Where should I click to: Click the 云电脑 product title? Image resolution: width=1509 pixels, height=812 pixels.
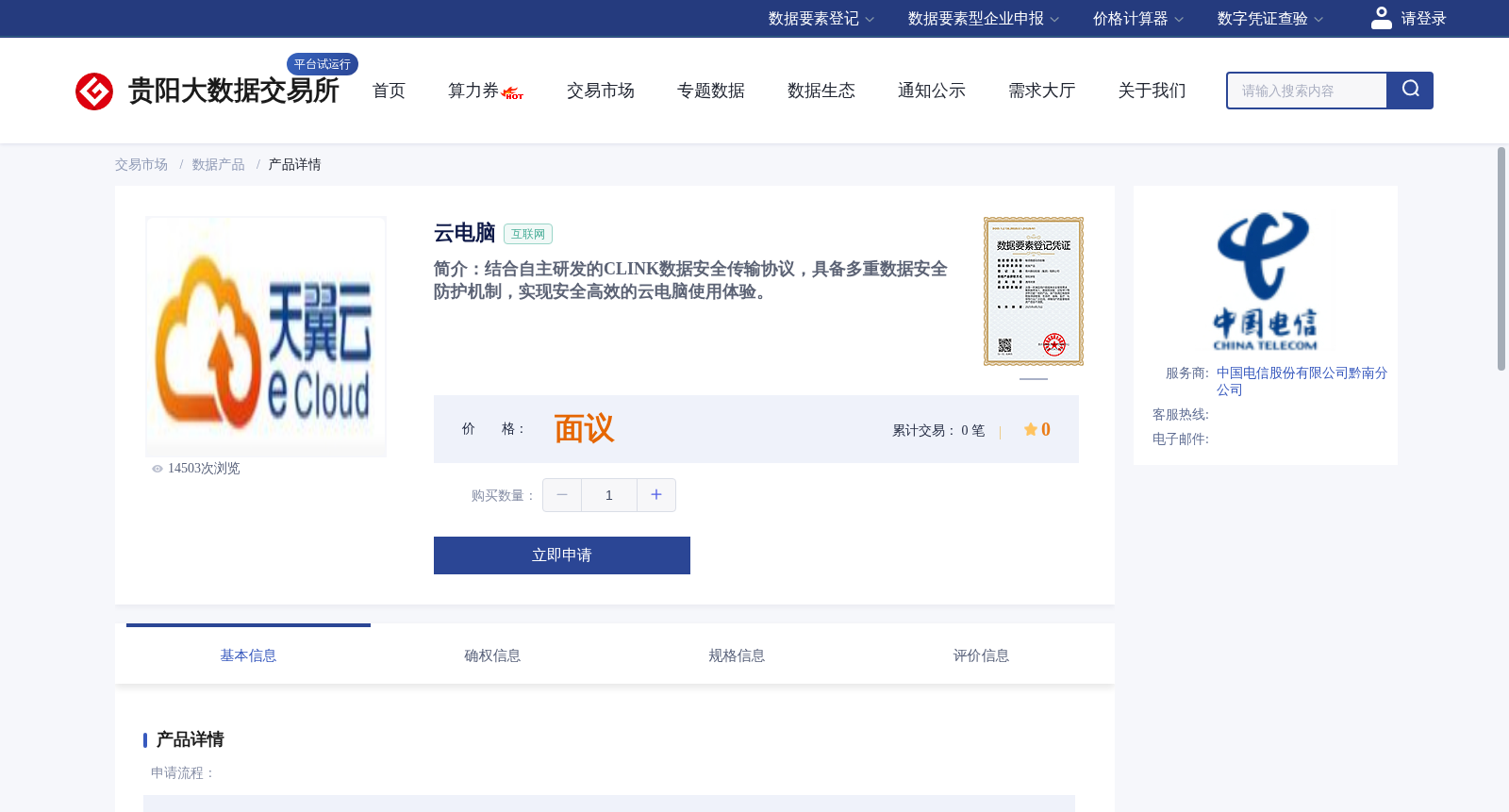coord(465,233)
